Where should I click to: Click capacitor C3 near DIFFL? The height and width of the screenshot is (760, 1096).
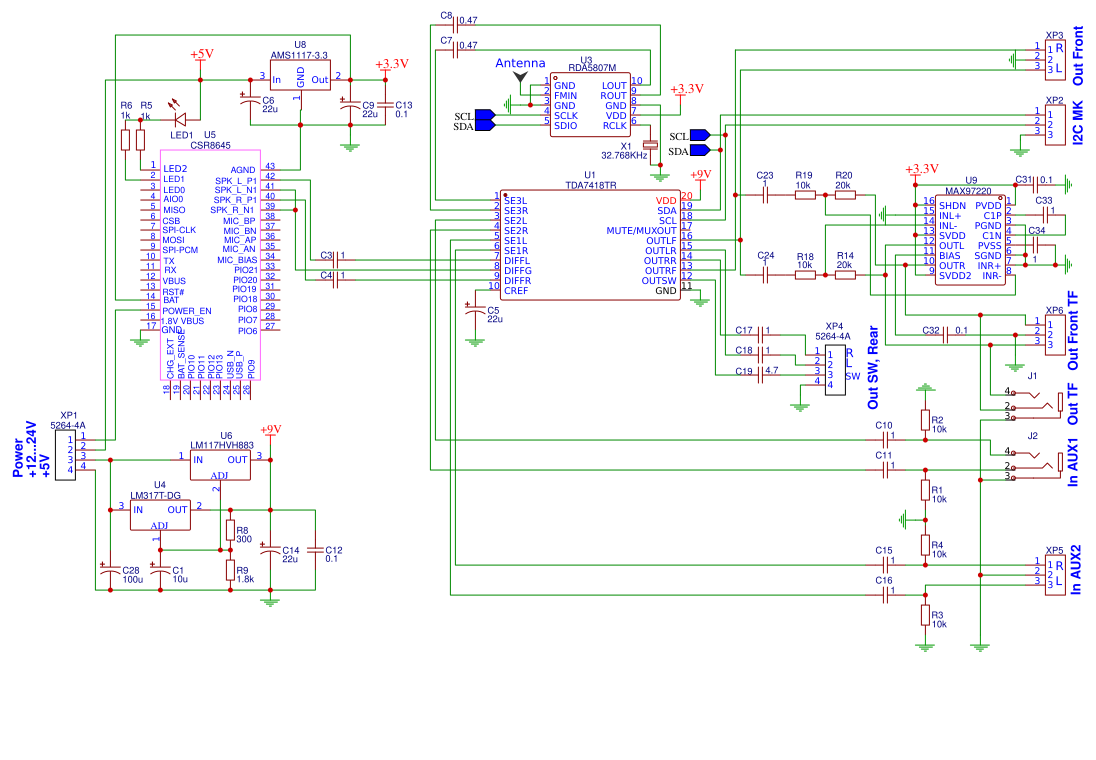pyautogui.click(x=338, y=260)
